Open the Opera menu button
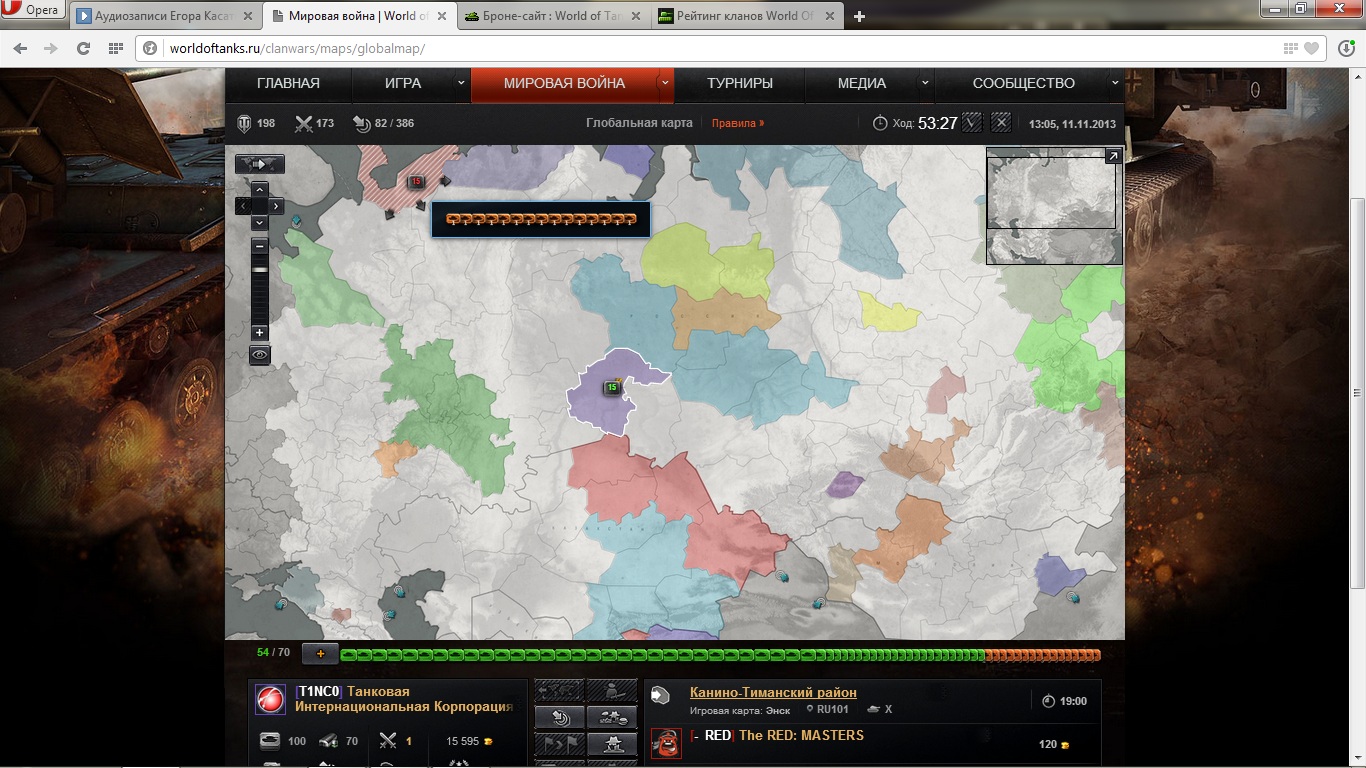The height and width of the screenshot is (768, 1366). pyautogui.click(x=33, y=10)
